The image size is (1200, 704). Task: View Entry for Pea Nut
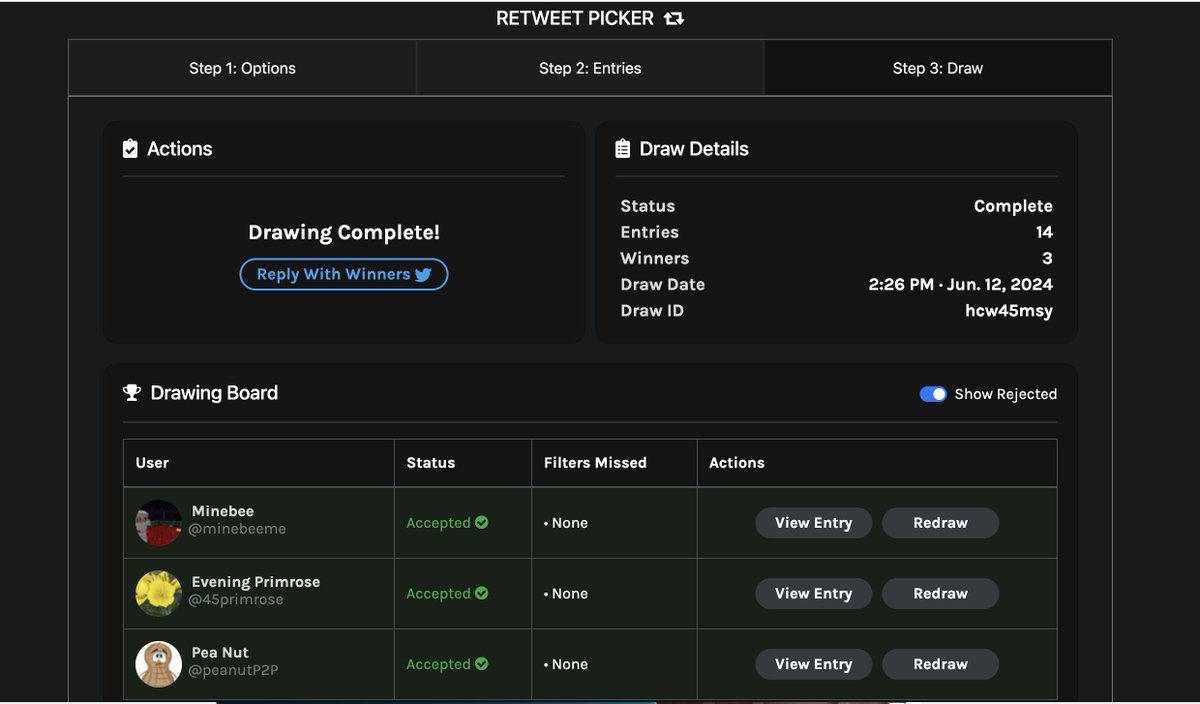[813, 664]
